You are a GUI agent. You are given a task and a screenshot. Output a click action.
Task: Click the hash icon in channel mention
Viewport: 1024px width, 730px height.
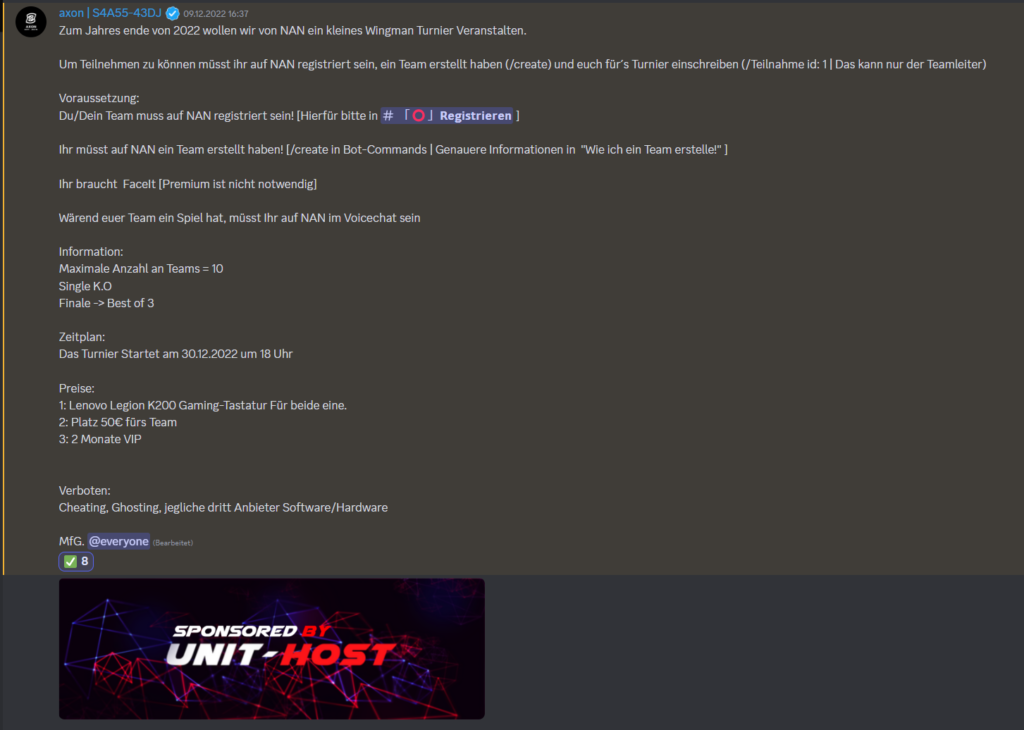tap(389, 116)
